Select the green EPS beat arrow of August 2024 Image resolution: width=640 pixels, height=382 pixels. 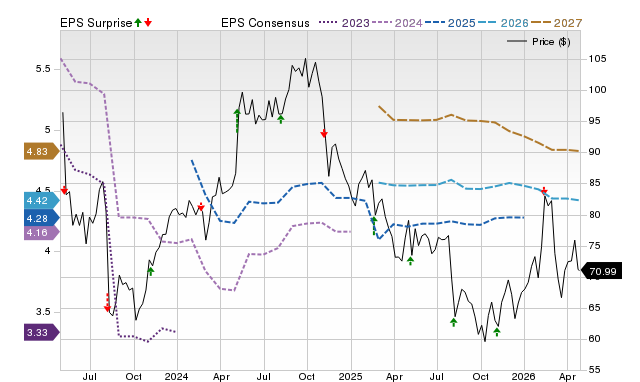280,119
